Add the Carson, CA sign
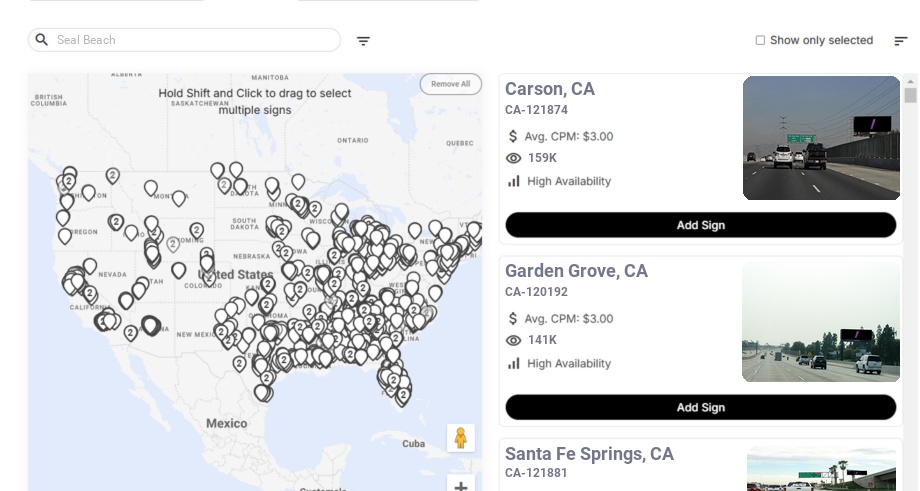Image resolution: width=920 pixels, height=491 pixels. pyautogui.click(x=700, y=225)
